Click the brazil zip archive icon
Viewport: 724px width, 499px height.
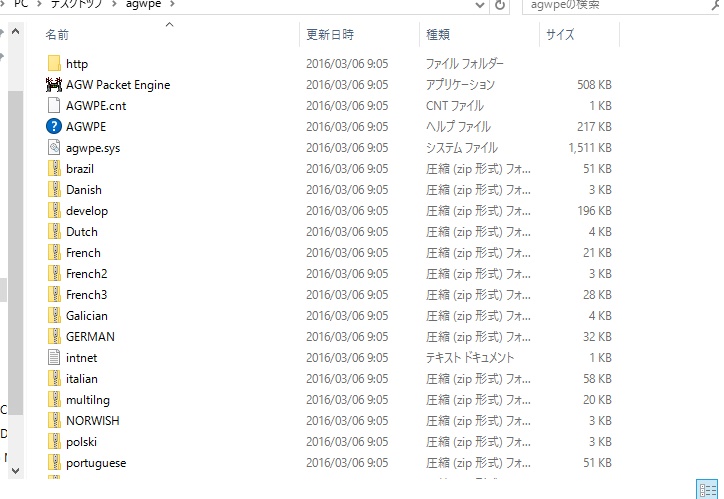click(54, 168)
